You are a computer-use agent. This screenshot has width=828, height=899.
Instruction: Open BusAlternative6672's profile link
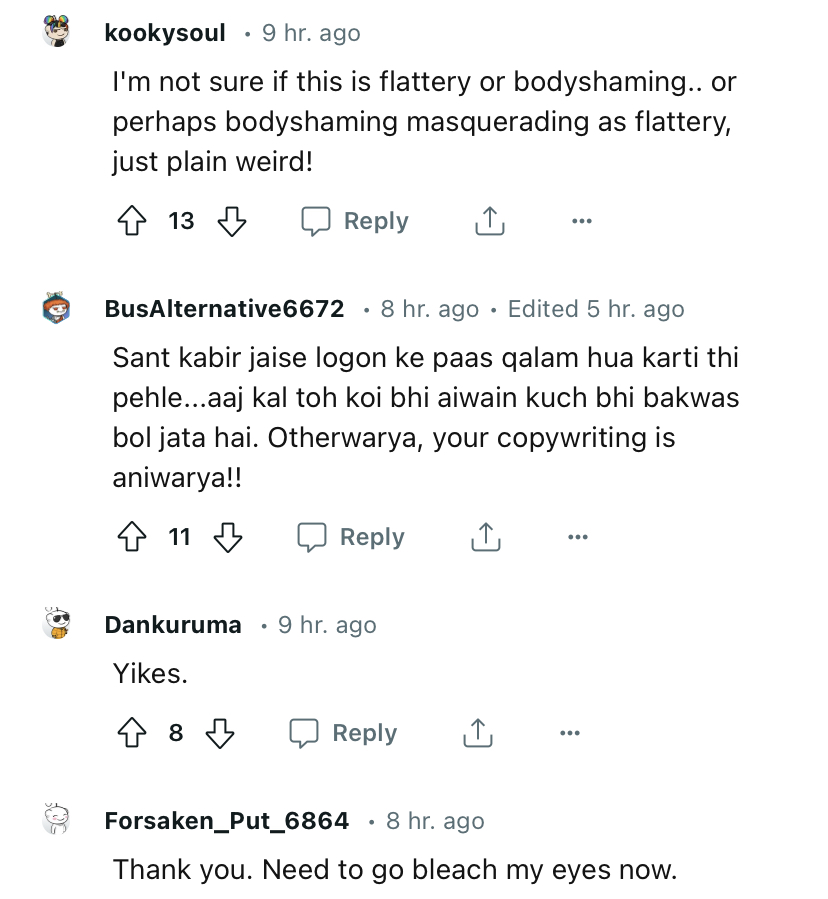224,309
